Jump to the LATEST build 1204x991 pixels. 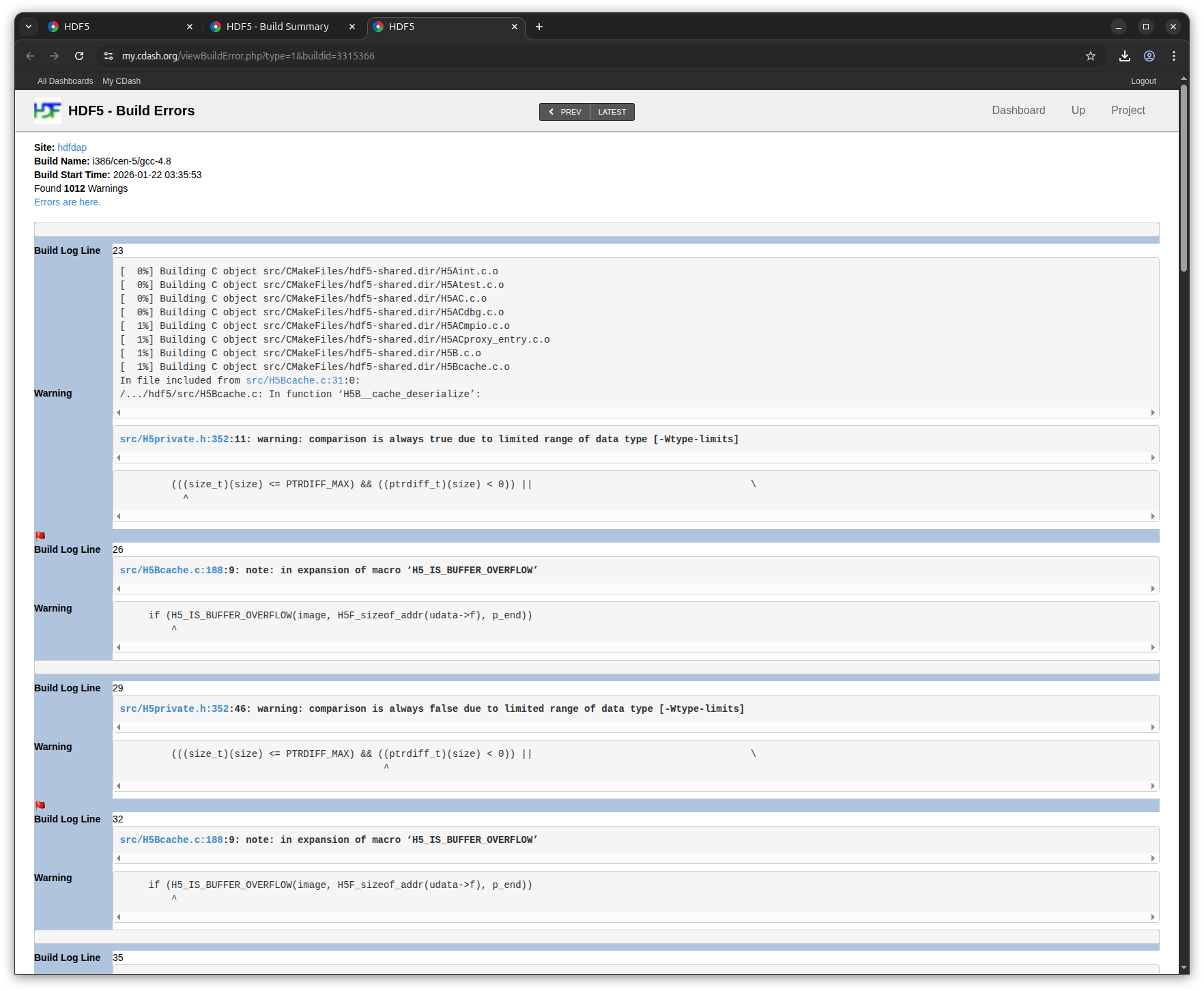coord(612,112)
